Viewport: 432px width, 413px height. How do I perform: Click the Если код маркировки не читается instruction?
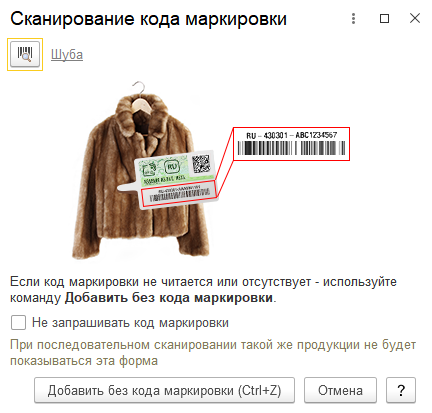(x=203, y=289)
